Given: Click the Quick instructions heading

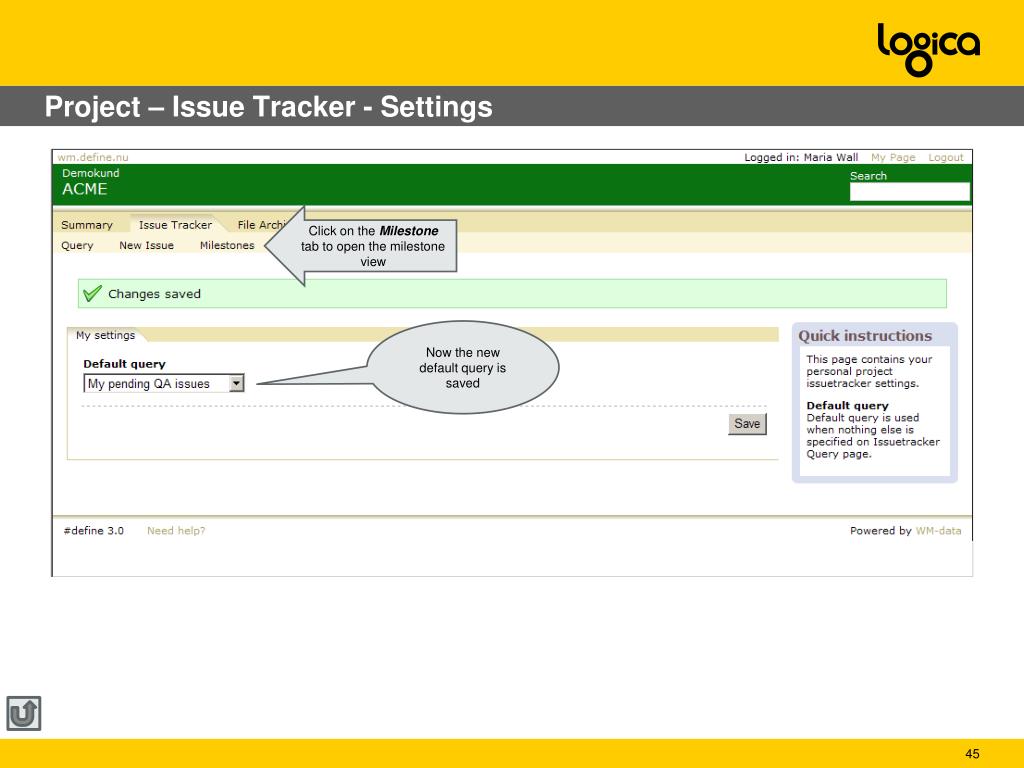Looking at the screenshot, I should click(865, 336).
